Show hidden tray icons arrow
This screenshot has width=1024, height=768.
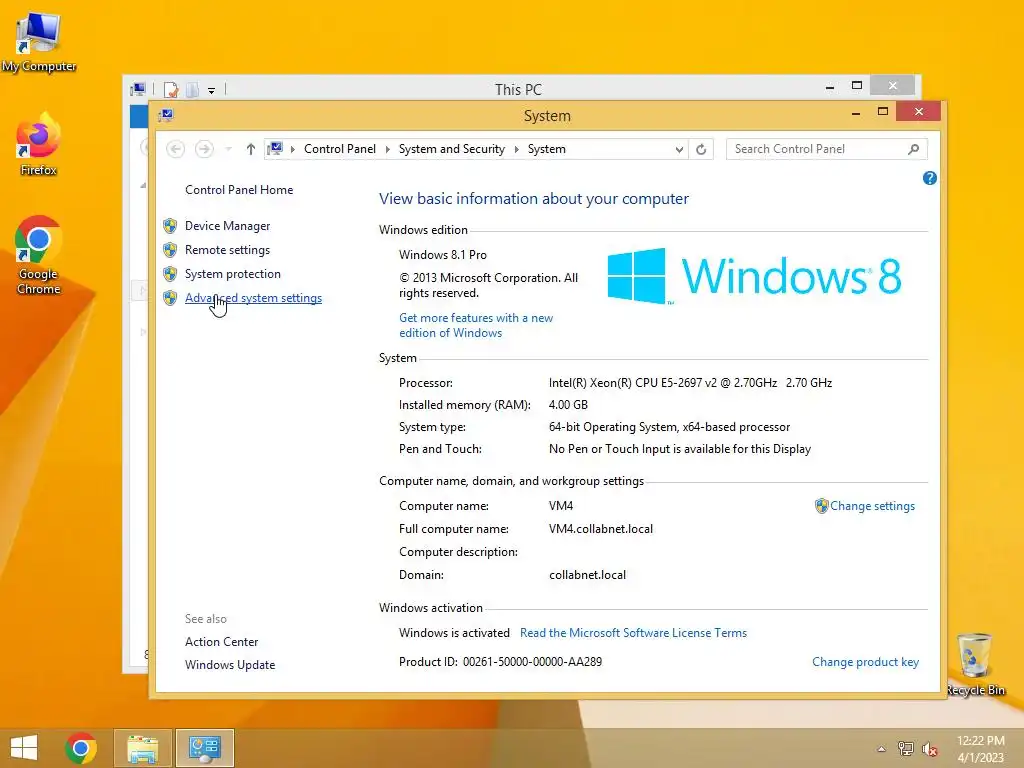[881, 749]
